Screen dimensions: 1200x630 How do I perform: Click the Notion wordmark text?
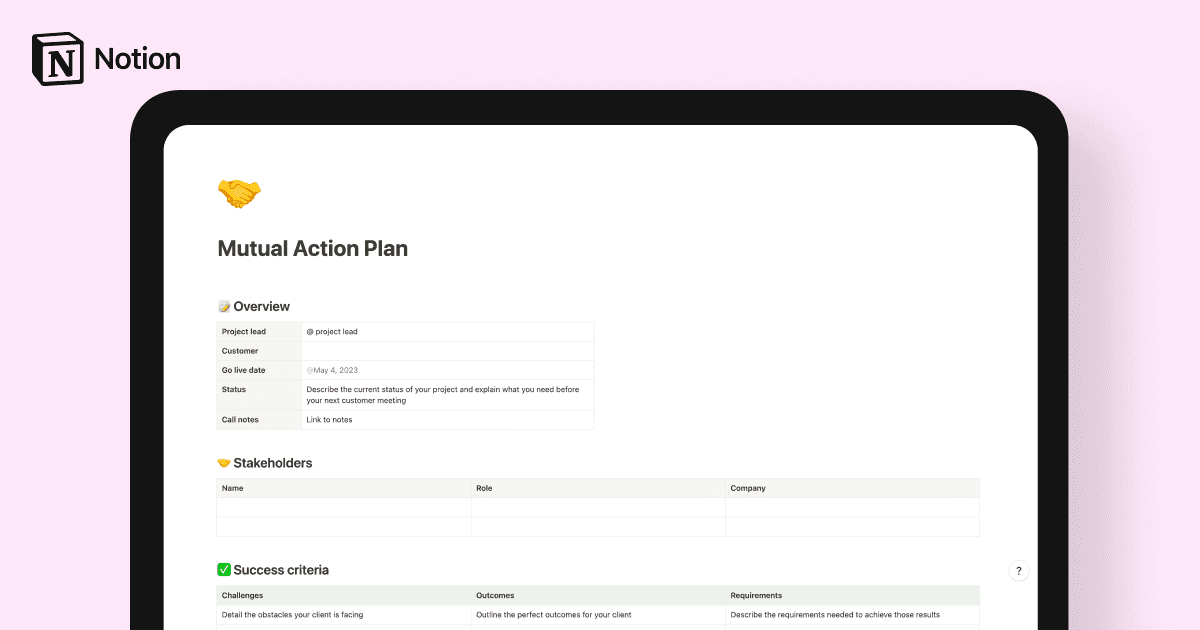coord(137,58)
